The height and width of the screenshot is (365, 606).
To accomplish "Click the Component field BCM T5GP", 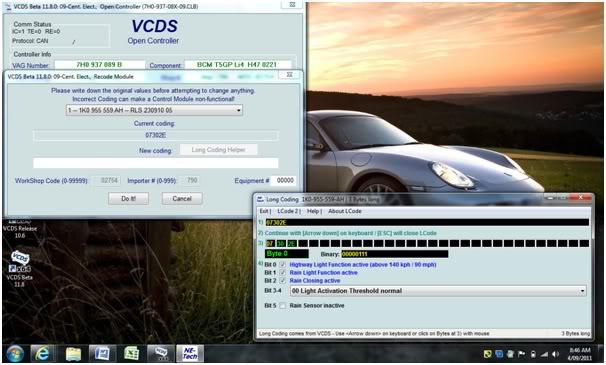I will pos(237,65).
